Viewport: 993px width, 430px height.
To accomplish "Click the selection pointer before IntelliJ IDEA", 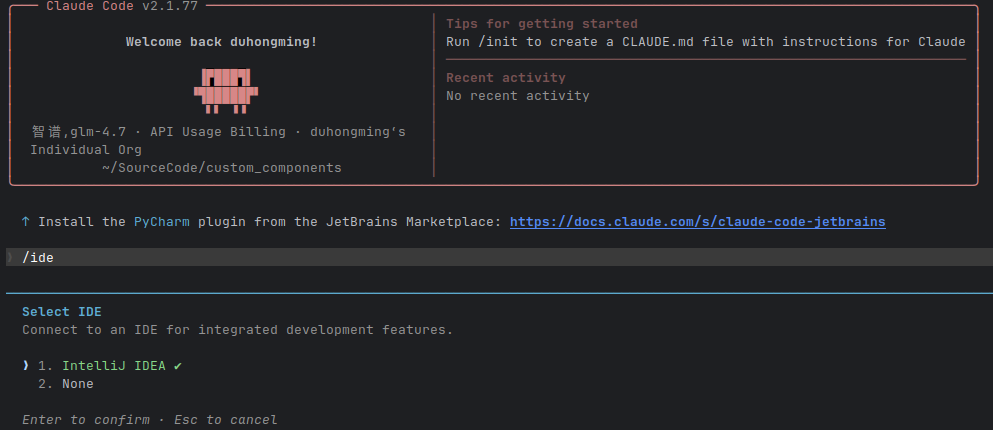I will pyautogui.click(x=26, y=365).
